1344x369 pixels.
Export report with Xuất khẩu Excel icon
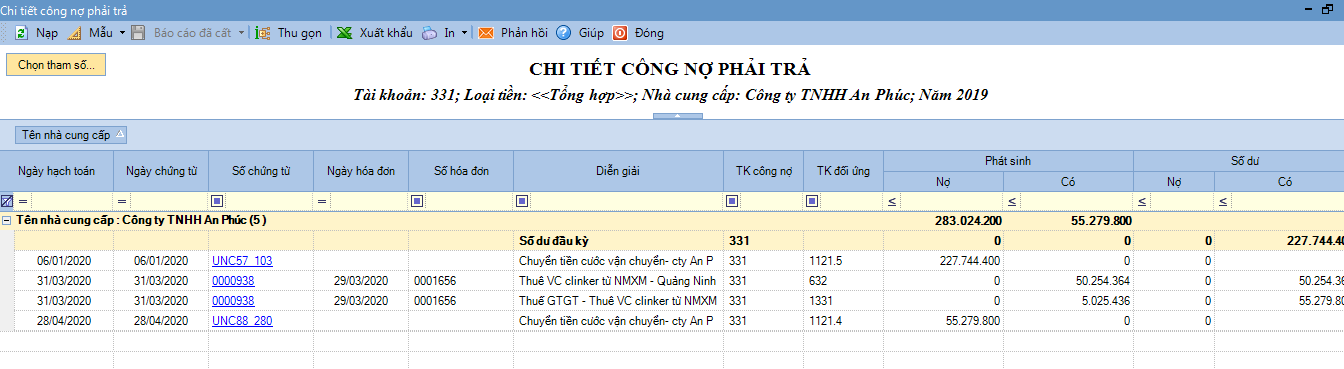click(x=343, y=33)
